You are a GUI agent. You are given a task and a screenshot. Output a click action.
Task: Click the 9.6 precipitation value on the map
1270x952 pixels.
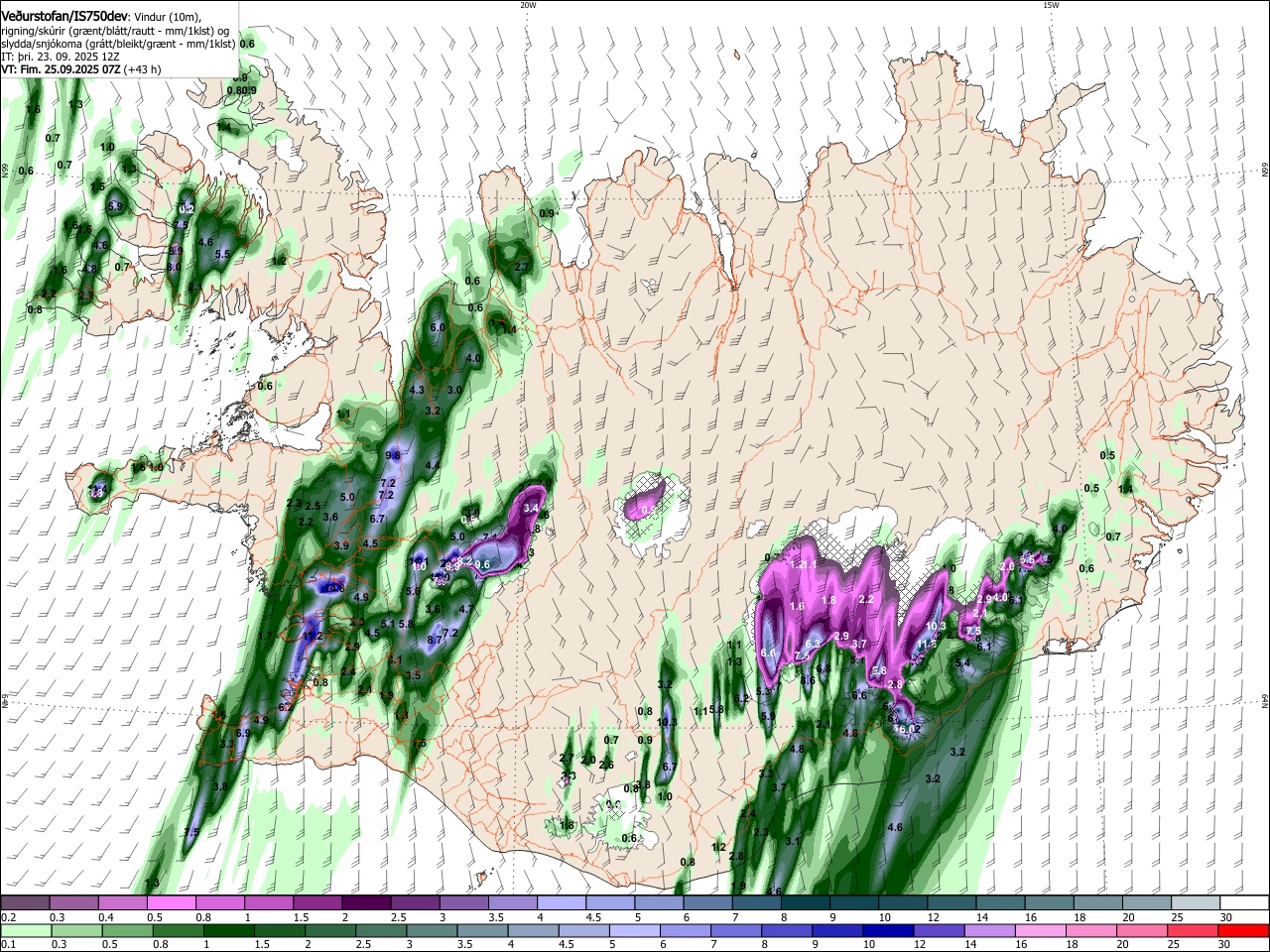click(x=483, y=564)
